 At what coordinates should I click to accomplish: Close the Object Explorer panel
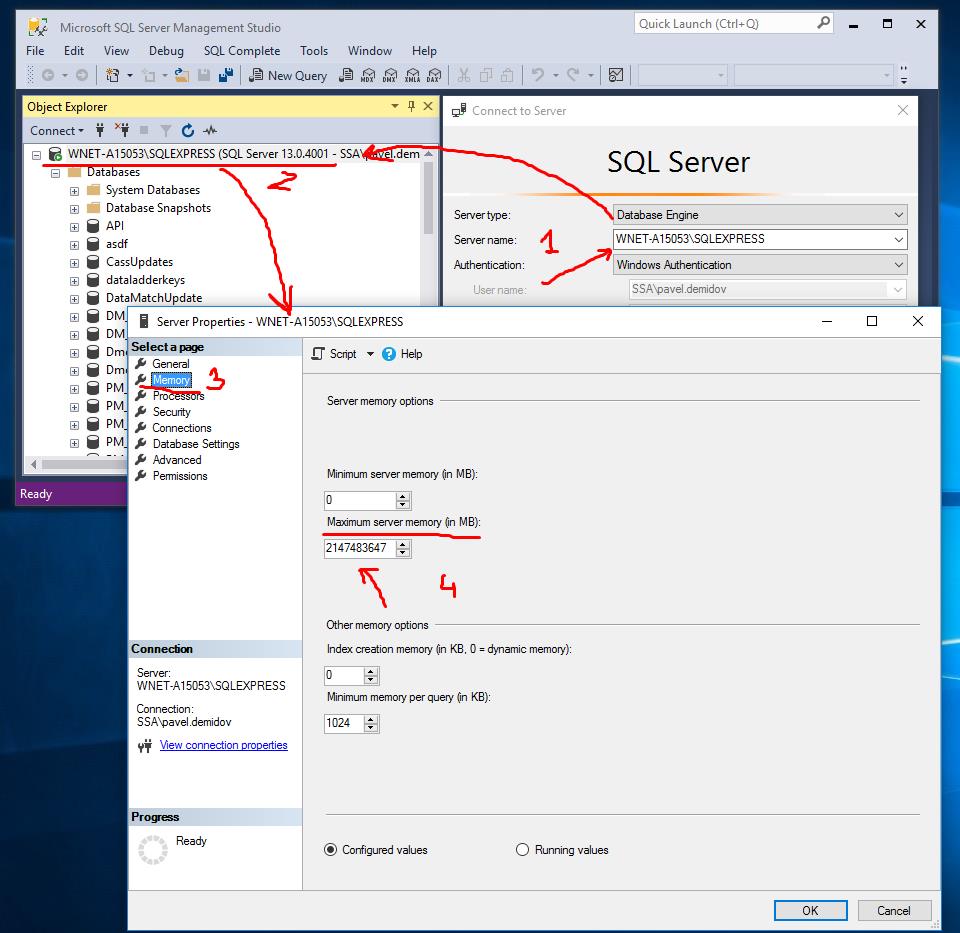(428, 107)
